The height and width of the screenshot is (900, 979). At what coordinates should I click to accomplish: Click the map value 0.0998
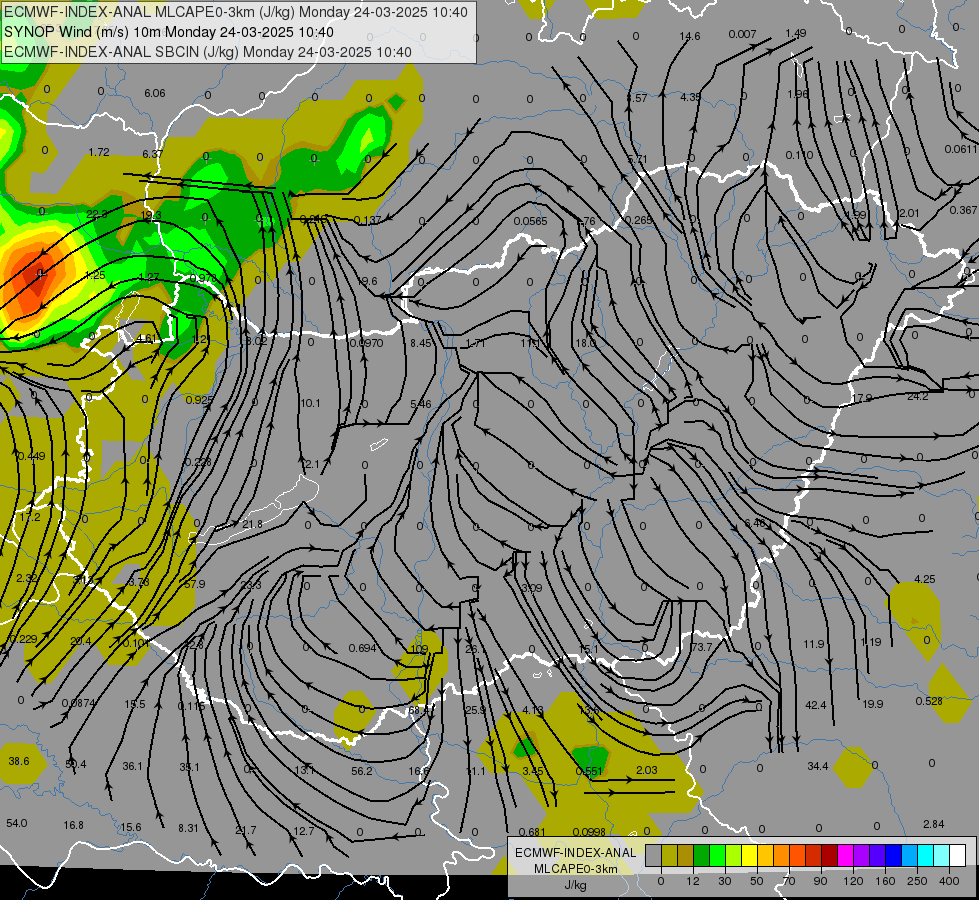pyautogui.click(x=589, y=831)
